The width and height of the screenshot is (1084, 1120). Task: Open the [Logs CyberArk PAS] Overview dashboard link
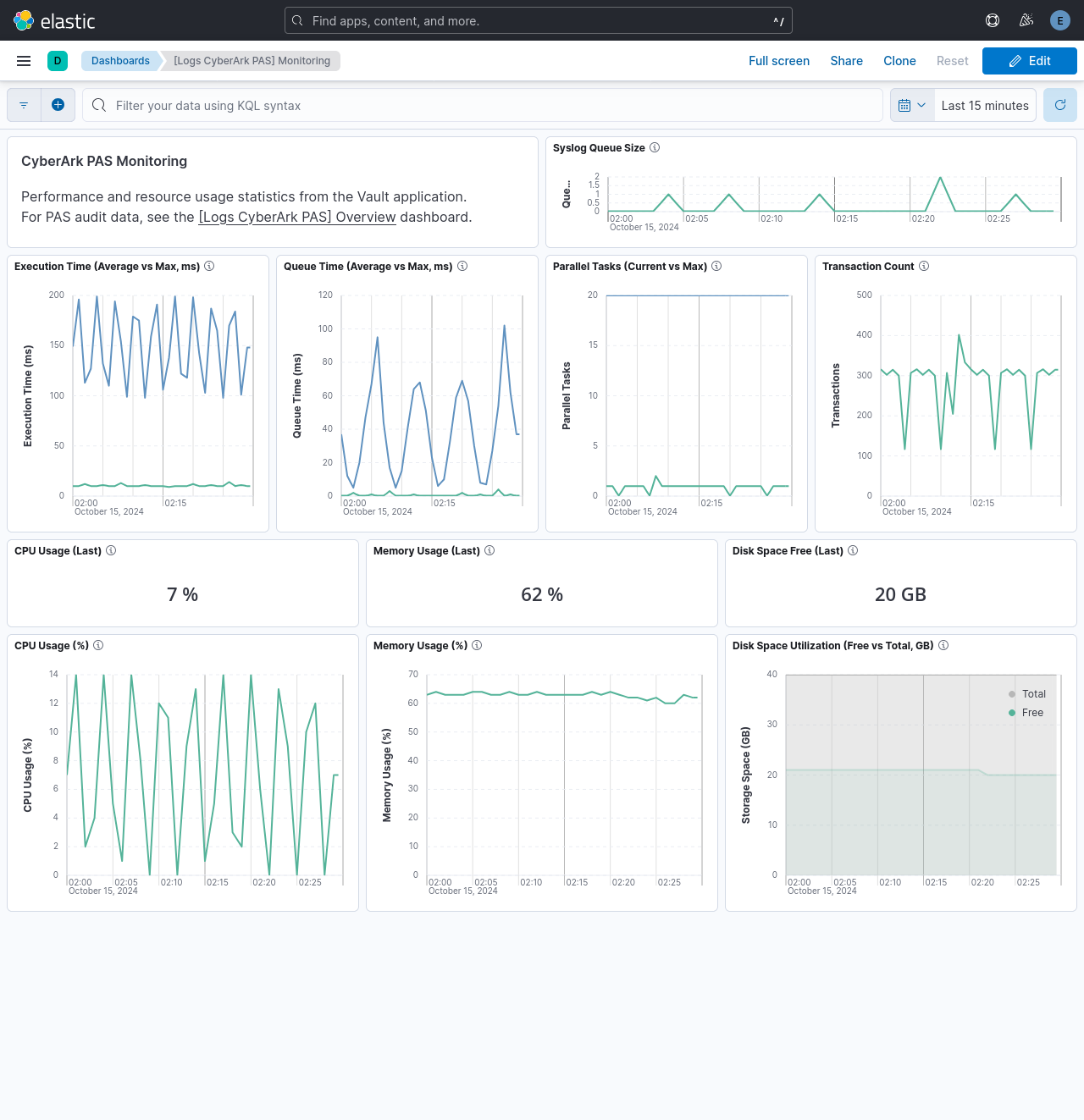click(x=296, y=217)
